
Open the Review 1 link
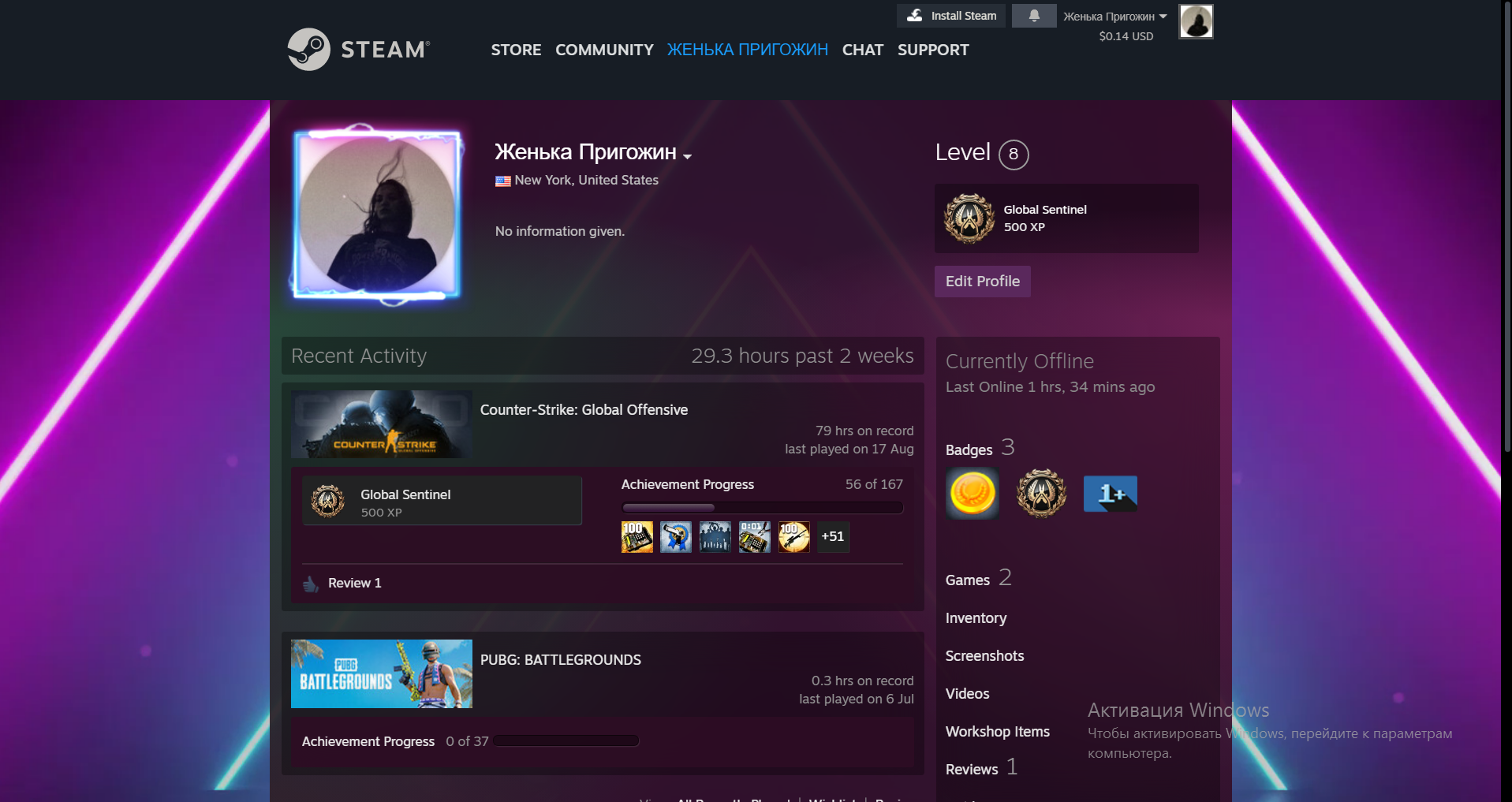[x=354, y=584]
